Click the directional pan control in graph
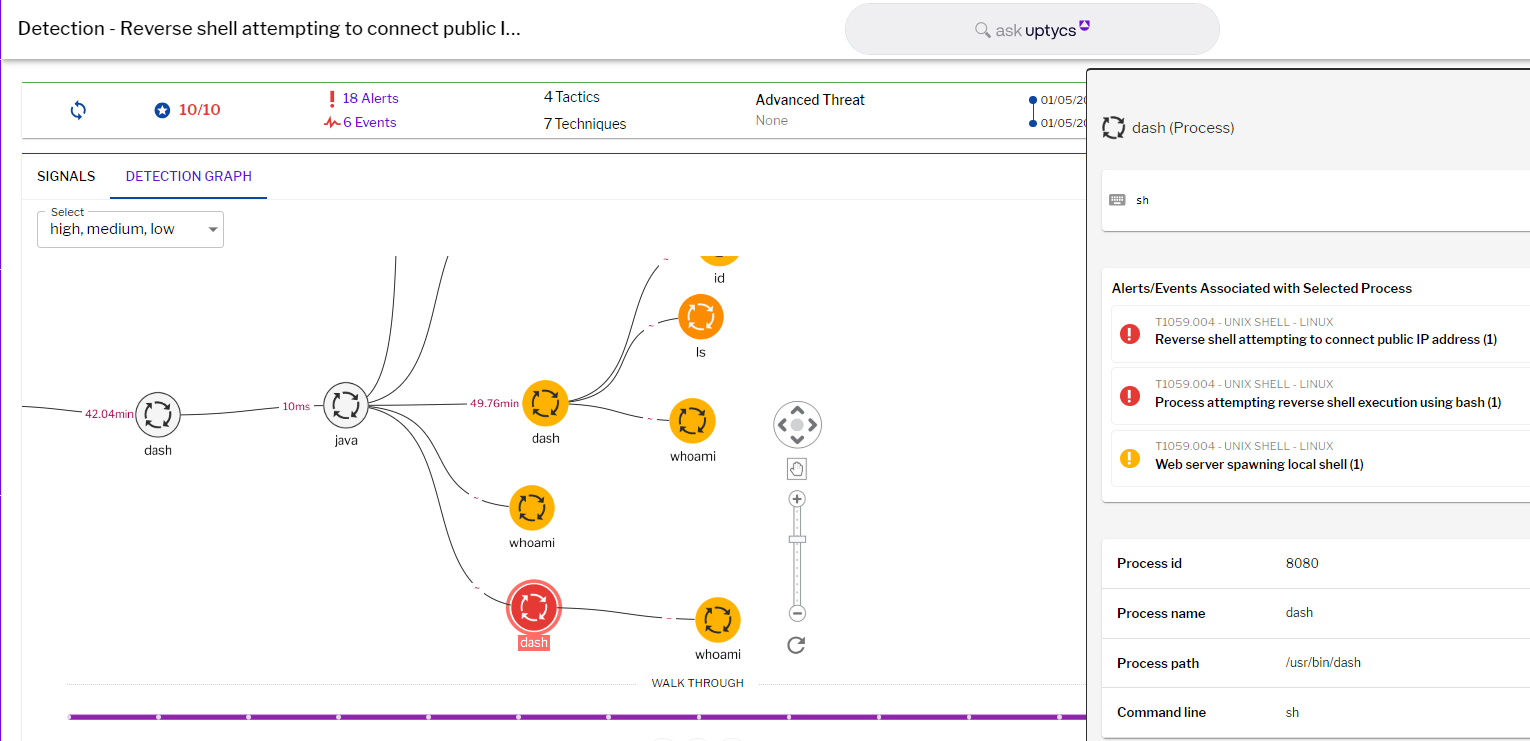The image size is (1530, 741). [796, 424]
